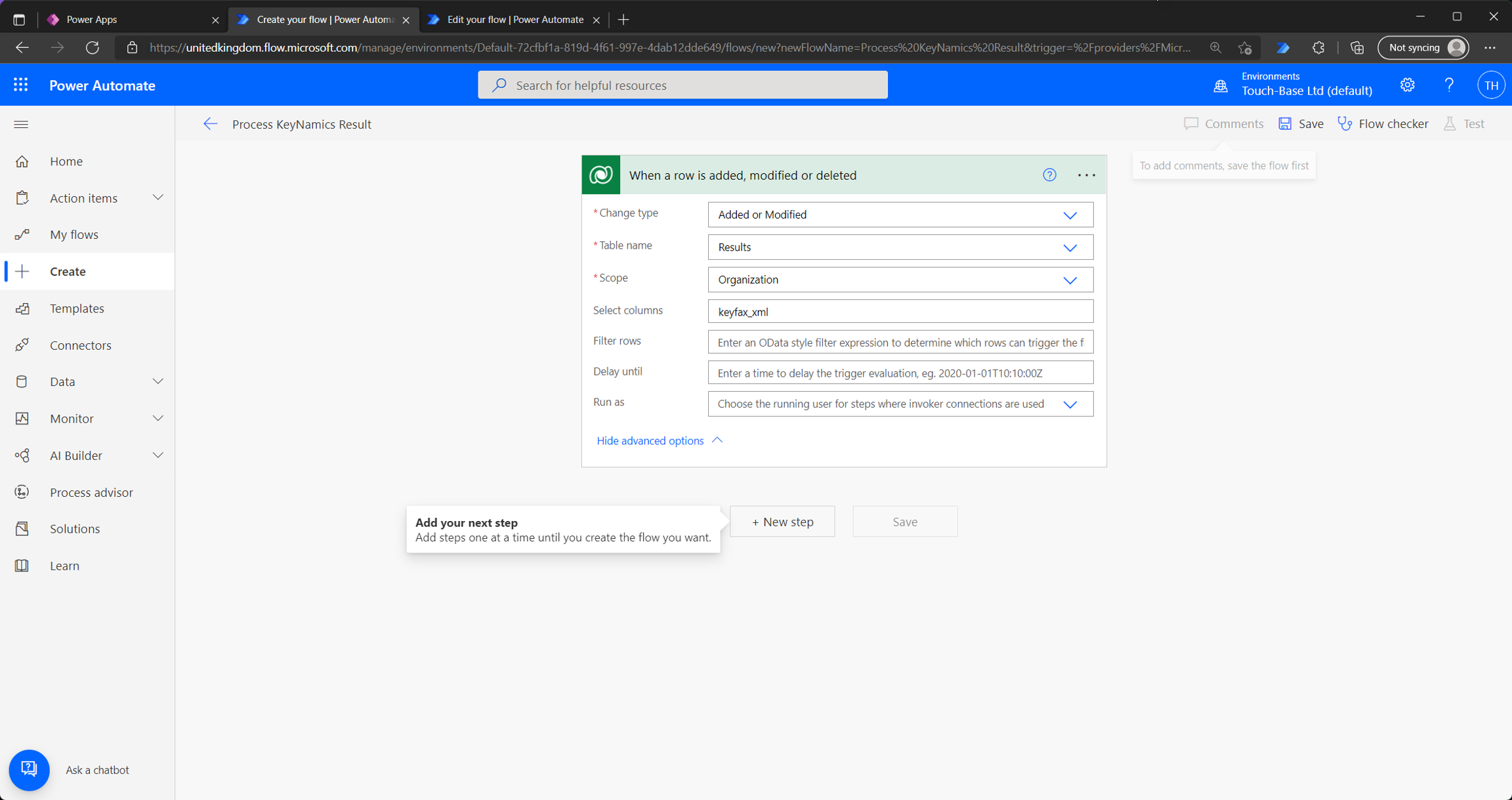This screenshot has width=1512, height=800.
Task: Click the New step button
Action: click(x=782, y=522)
